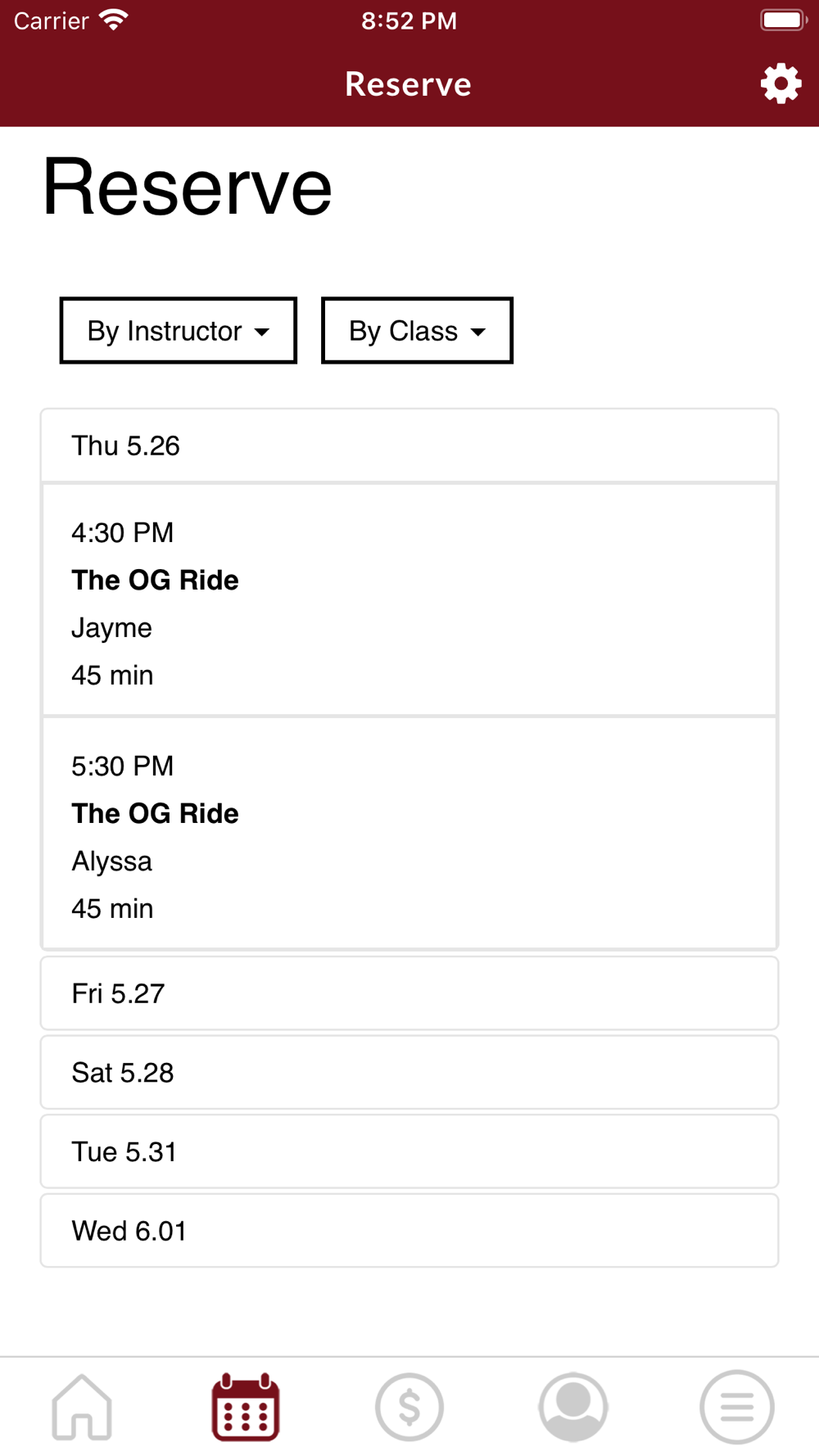Expand the Sat 5.28 date section
This screenshot has height=1456, width=819.
tap(409, 1073)
